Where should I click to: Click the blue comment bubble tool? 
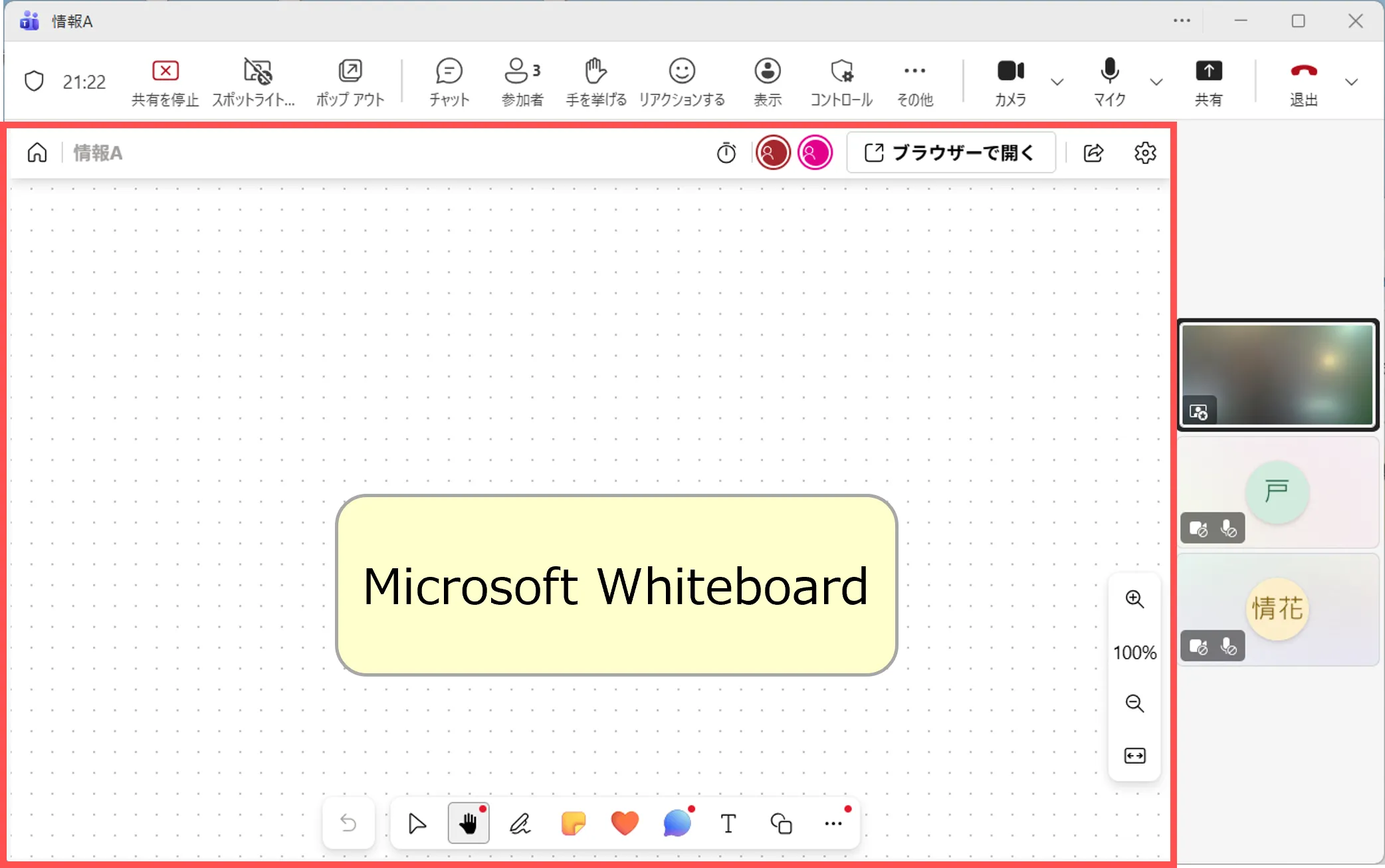pos(677,823)
